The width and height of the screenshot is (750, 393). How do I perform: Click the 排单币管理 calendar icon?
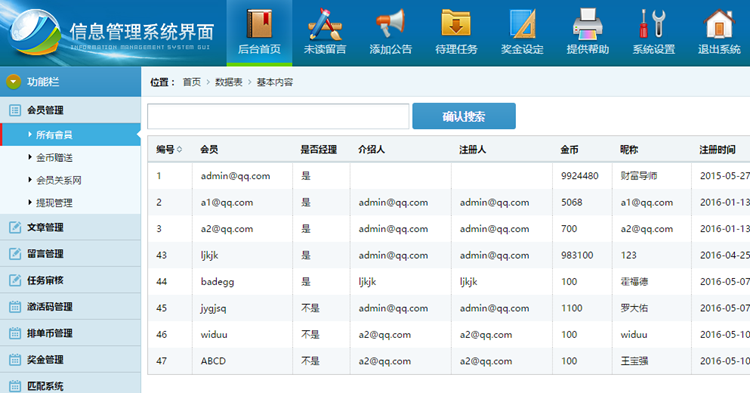(15, 333)
